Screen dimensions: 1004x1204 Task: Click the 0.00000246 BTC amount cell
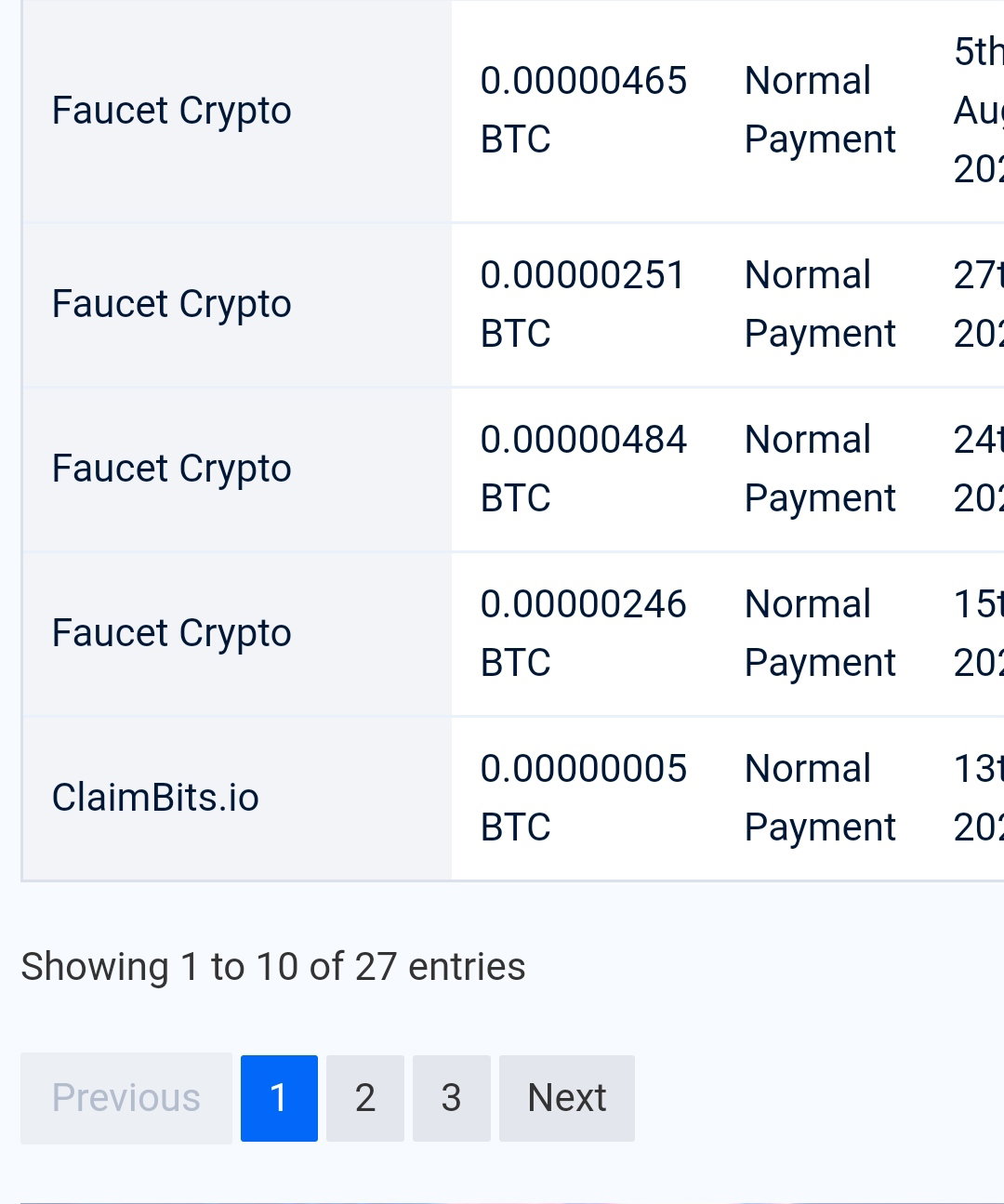point(583,633)
